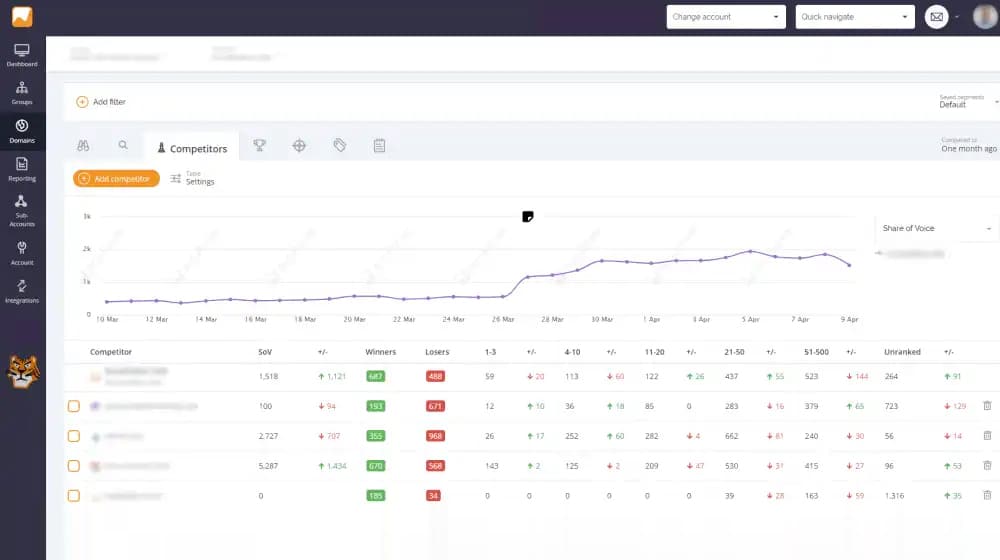Image resolution: width=1000 pixels, height=560 pixels.
Task: Go to Domains in the sidebar
Action: pyautogui.click(x=22, y=131)
